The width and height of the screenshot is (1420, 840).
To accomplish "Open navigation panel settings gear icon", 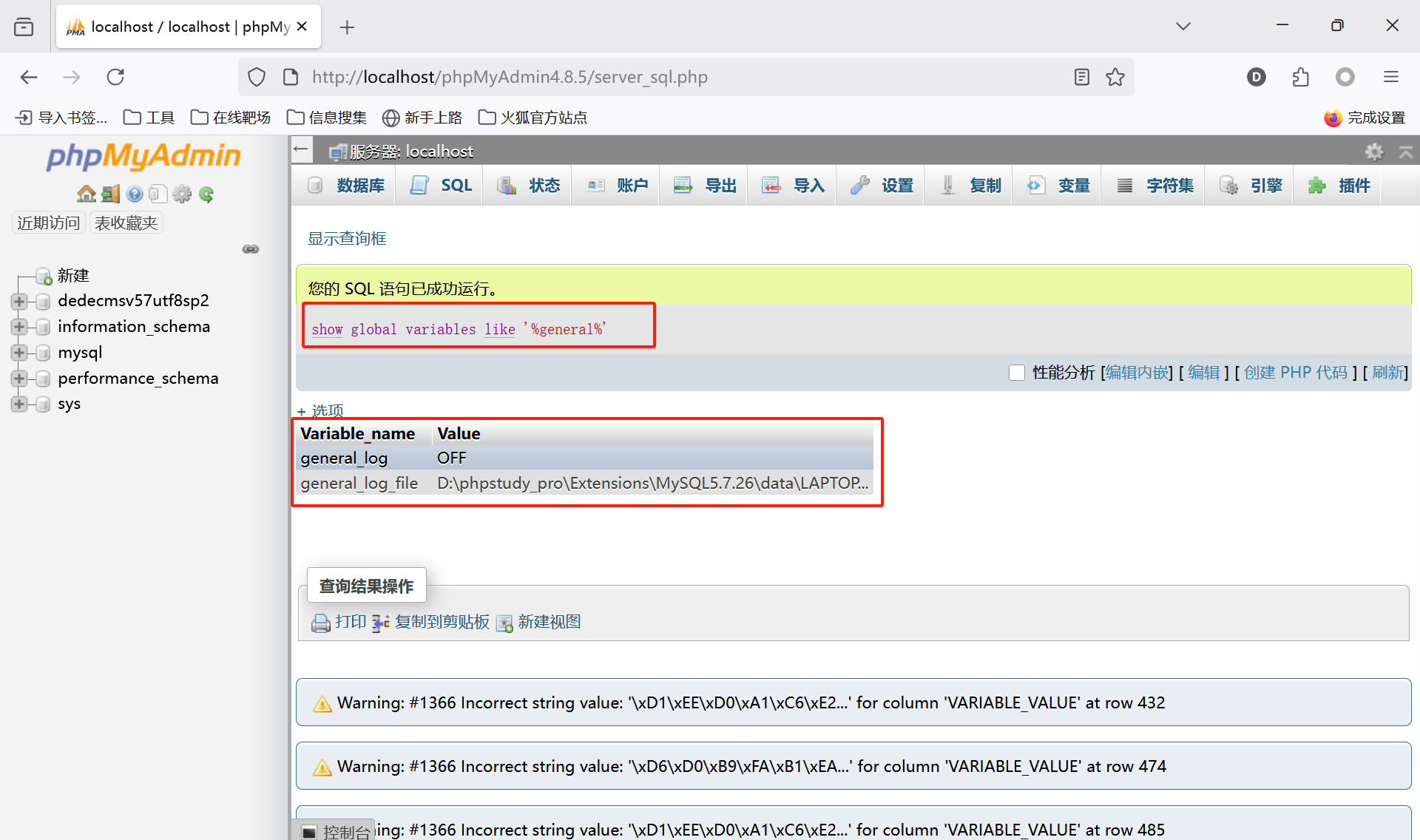I will click(x=182, y=194).
